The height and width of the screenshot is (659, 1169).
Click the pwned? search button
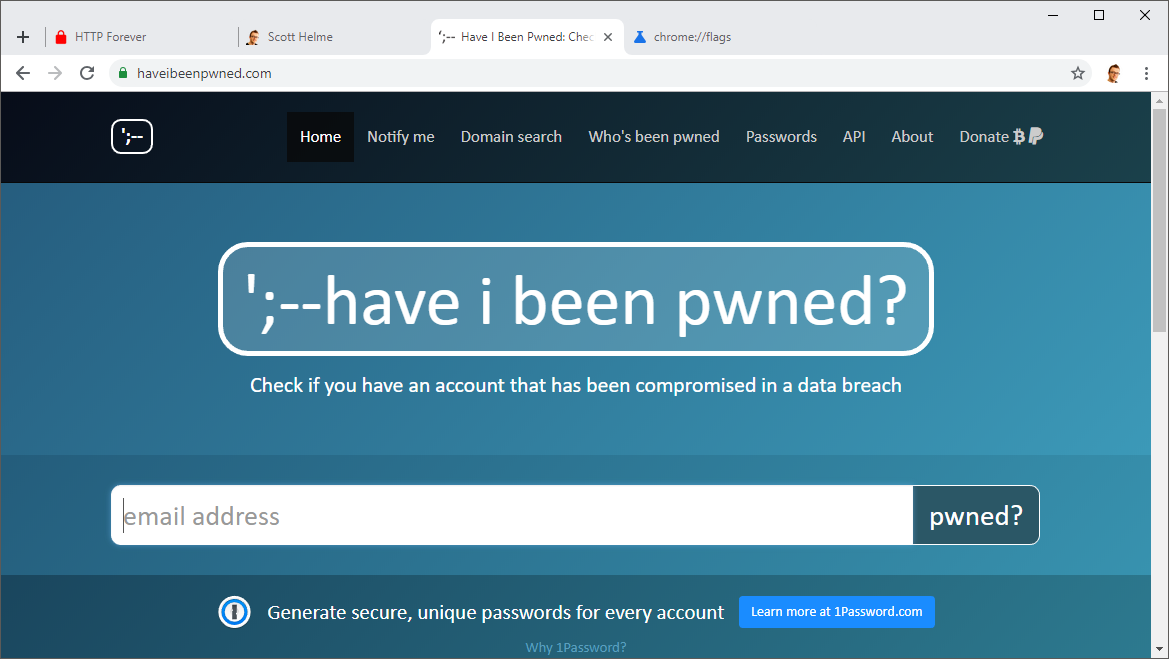click(975, 515)
